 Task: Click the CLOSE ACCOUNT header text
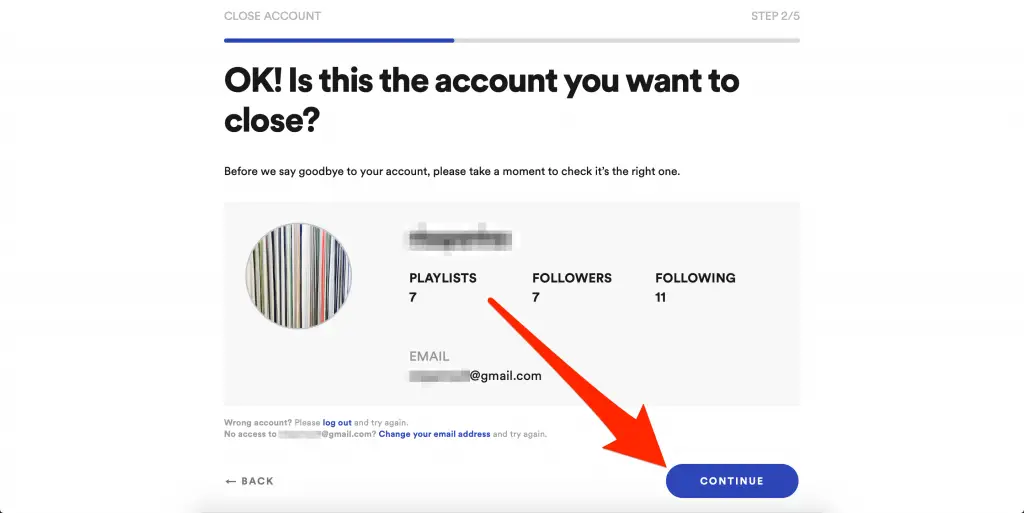tap(272, 16)
